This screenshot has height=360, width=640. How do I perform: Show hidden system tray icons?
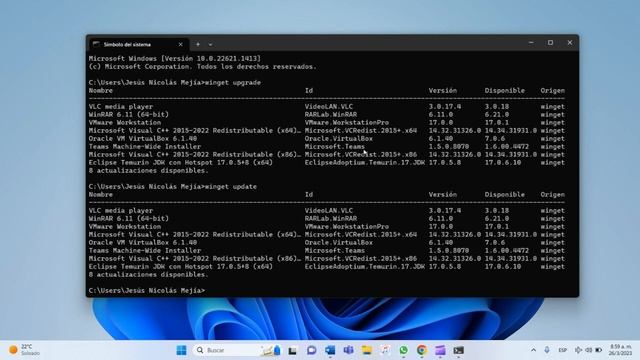click(x=533, y=350)
